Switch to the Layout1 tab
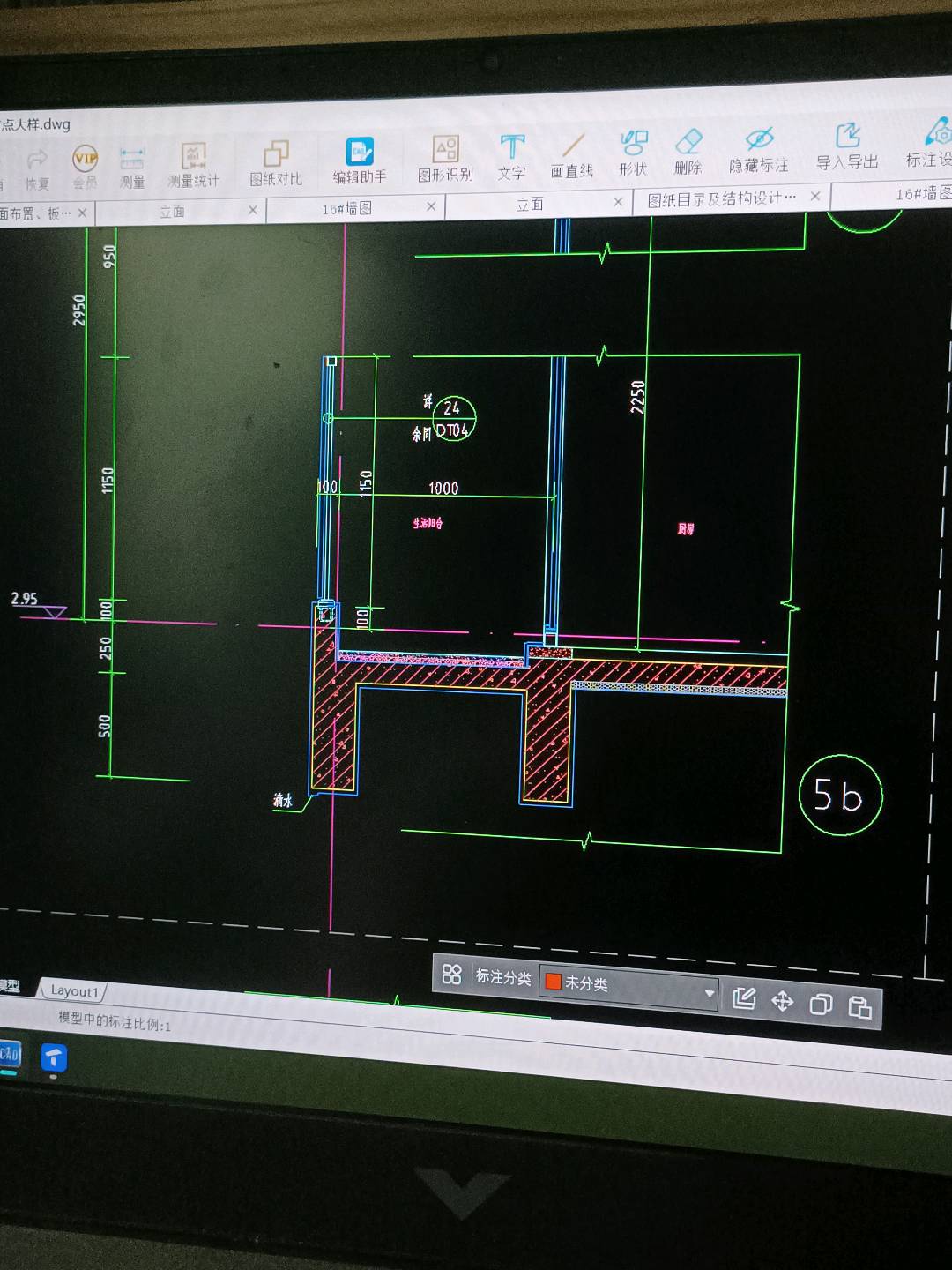This screenshot has width=952, height=1270. [74, 991]
